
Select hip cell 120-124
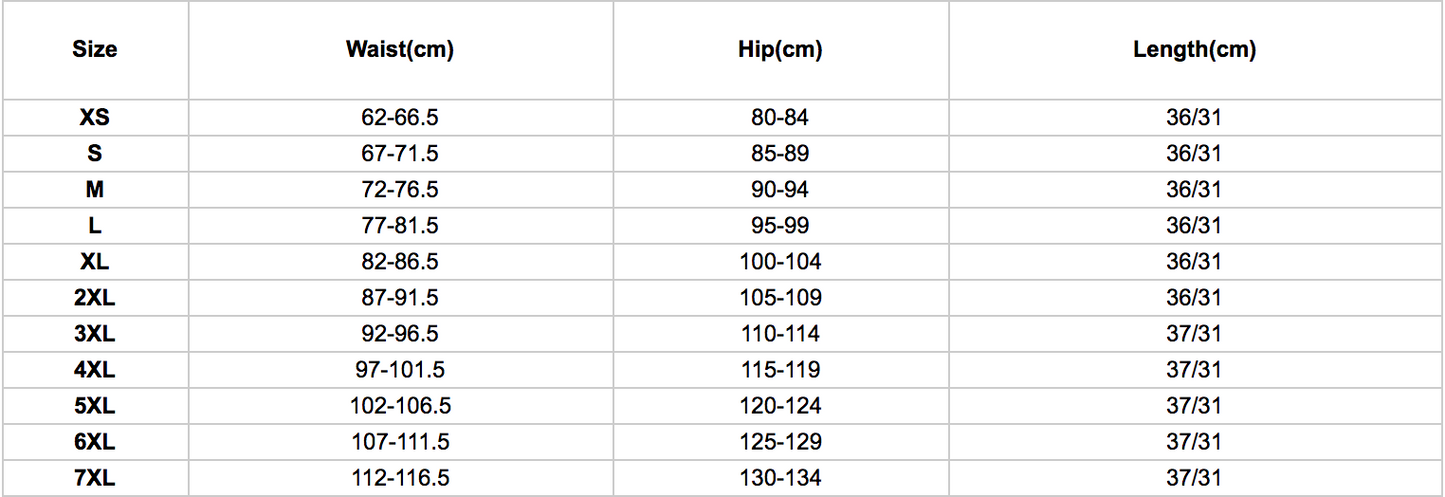tap(780, 406)
